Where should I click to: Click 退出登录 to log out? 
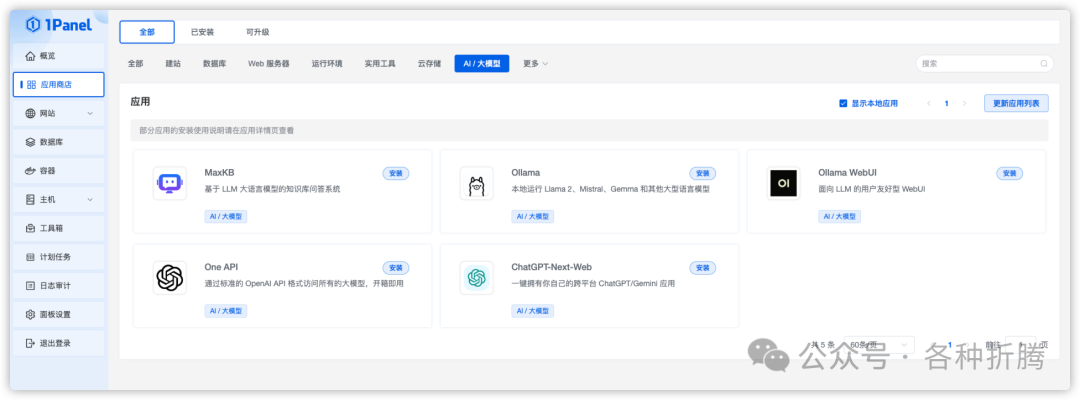(59, 343)
